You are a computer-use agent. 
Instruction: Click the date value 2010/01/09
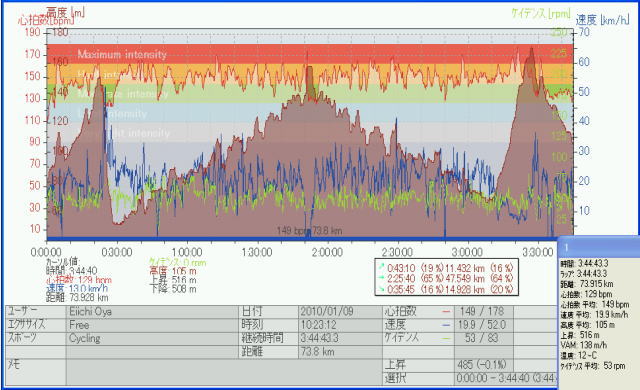(327, 312)
